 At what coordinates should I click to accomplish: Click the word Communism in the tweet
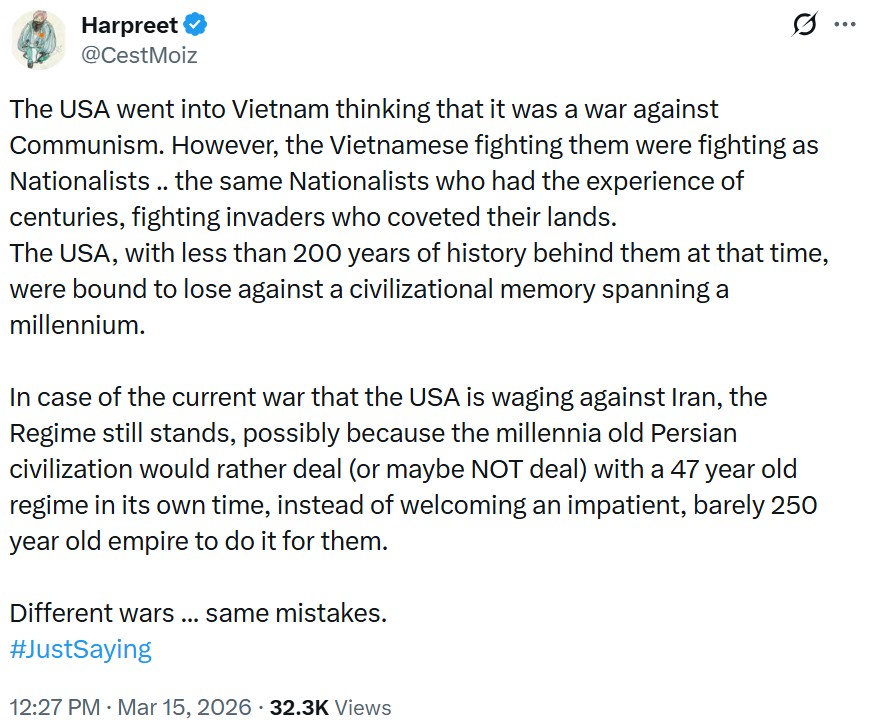[85, 145]
